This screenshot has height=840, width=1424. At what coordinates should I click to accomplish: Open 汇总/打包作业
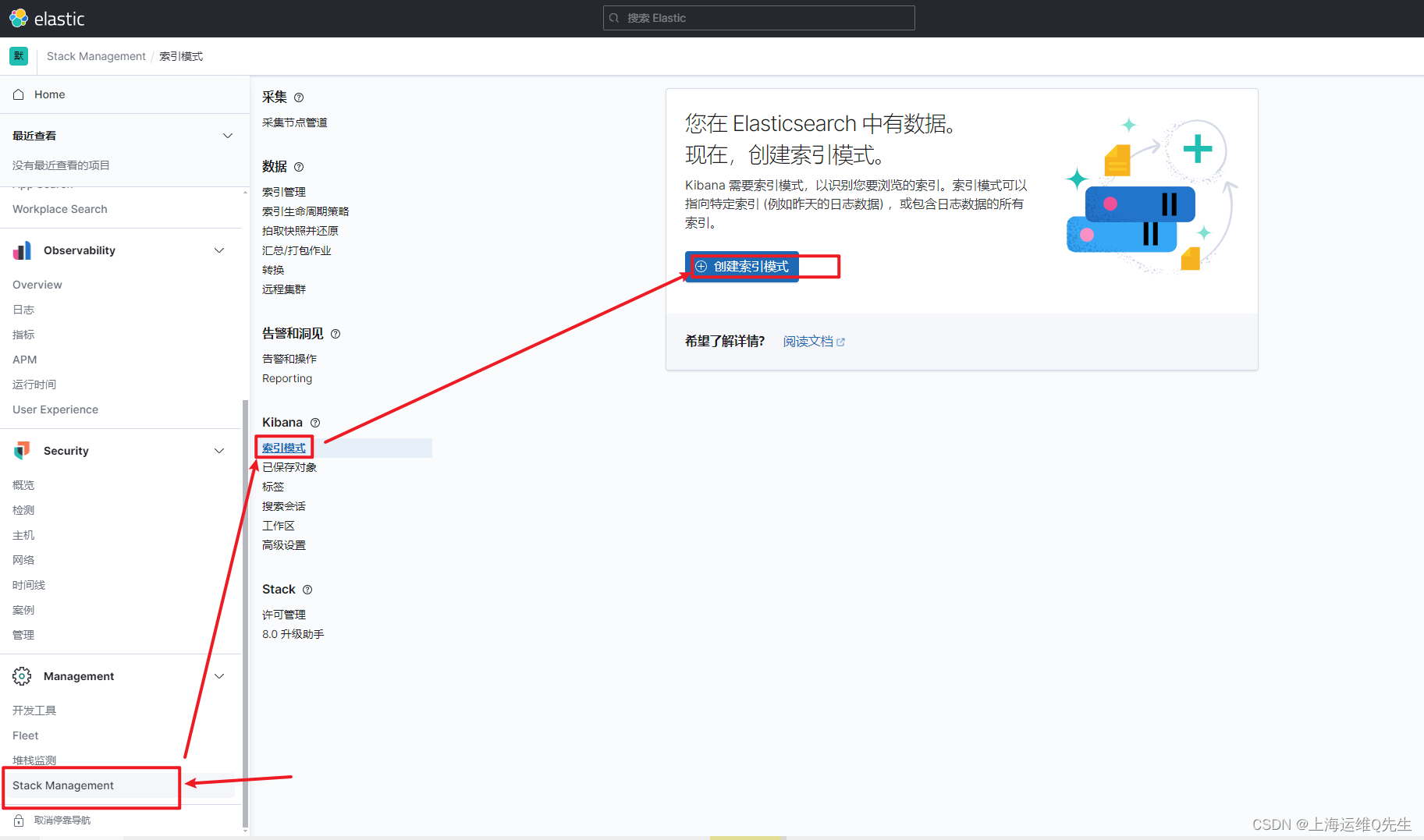(297, 250)
